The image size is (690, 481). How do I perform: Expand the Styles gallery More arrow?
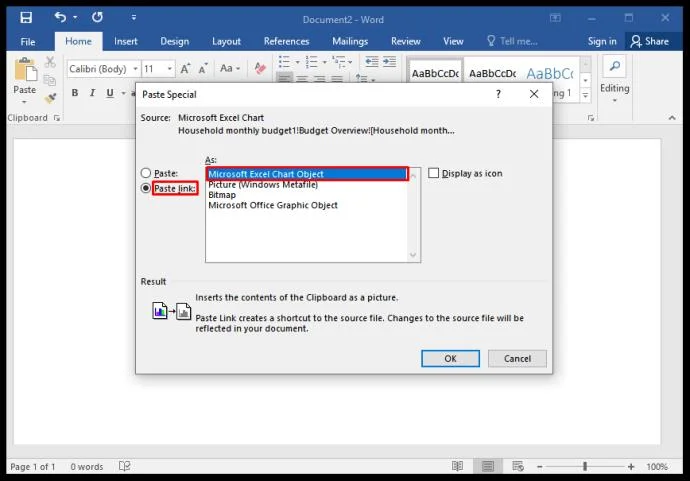585,95
